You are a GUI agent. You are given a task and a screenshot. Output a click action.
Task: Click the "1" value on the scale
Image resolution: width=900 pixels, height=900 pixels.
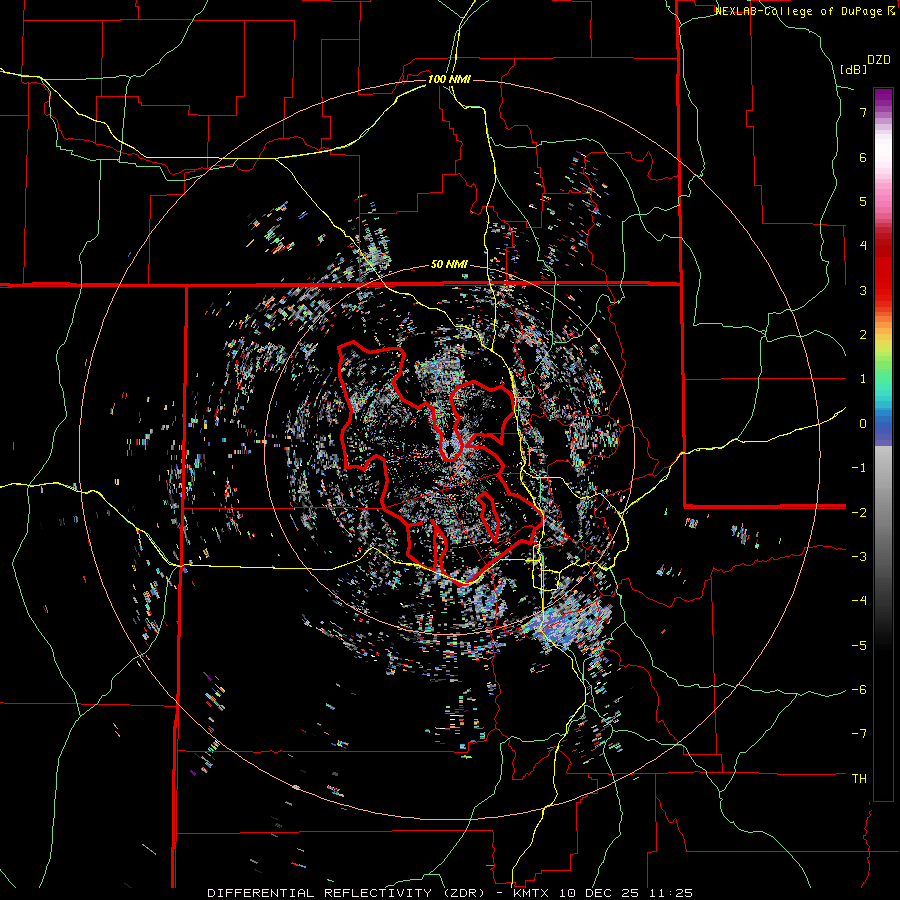click(x=863, y=379)
